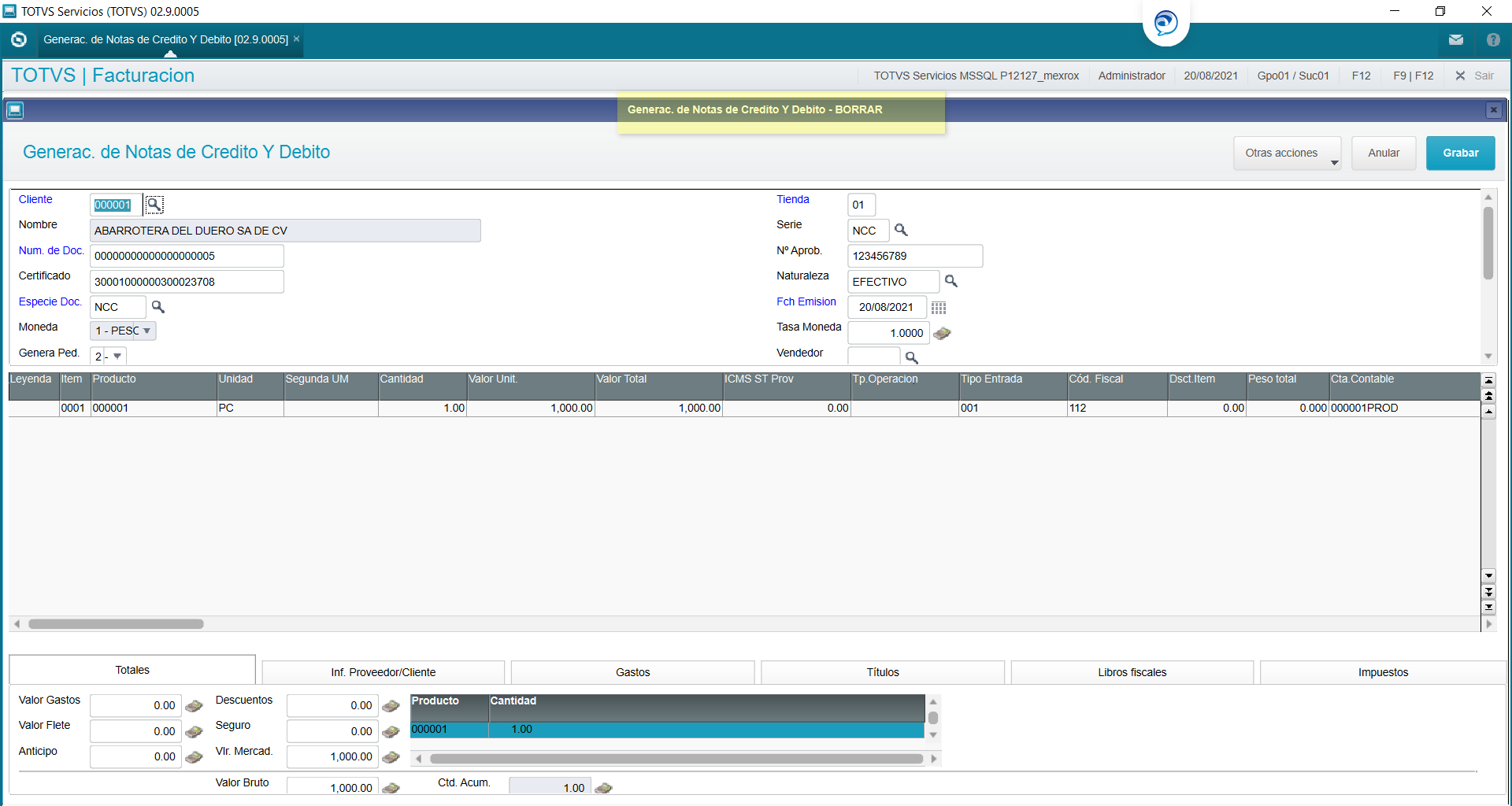Open calculator for Seguro

click(391, 732)
